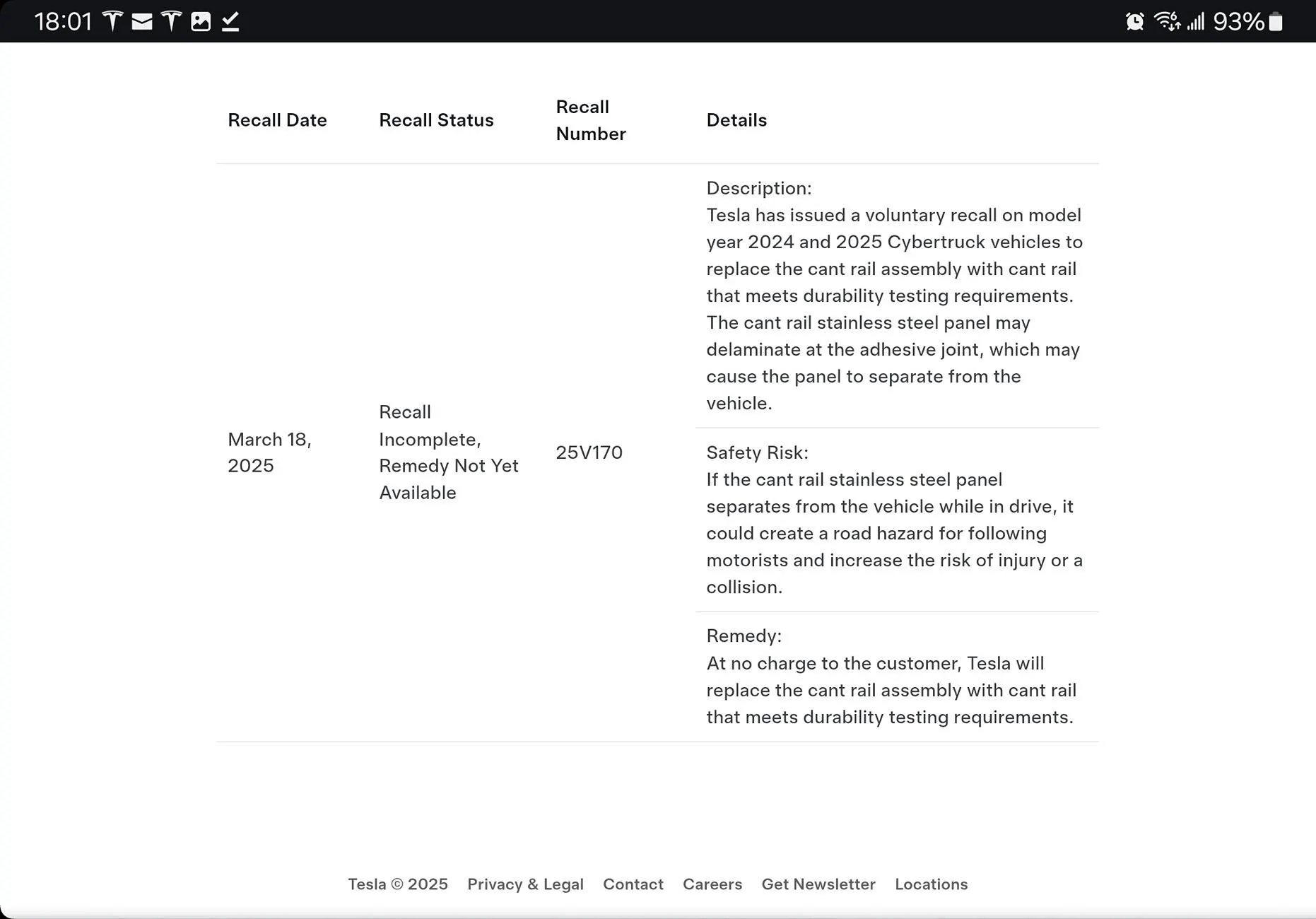Click the remedy paragraph 'At no charge'

click(891, 690)
